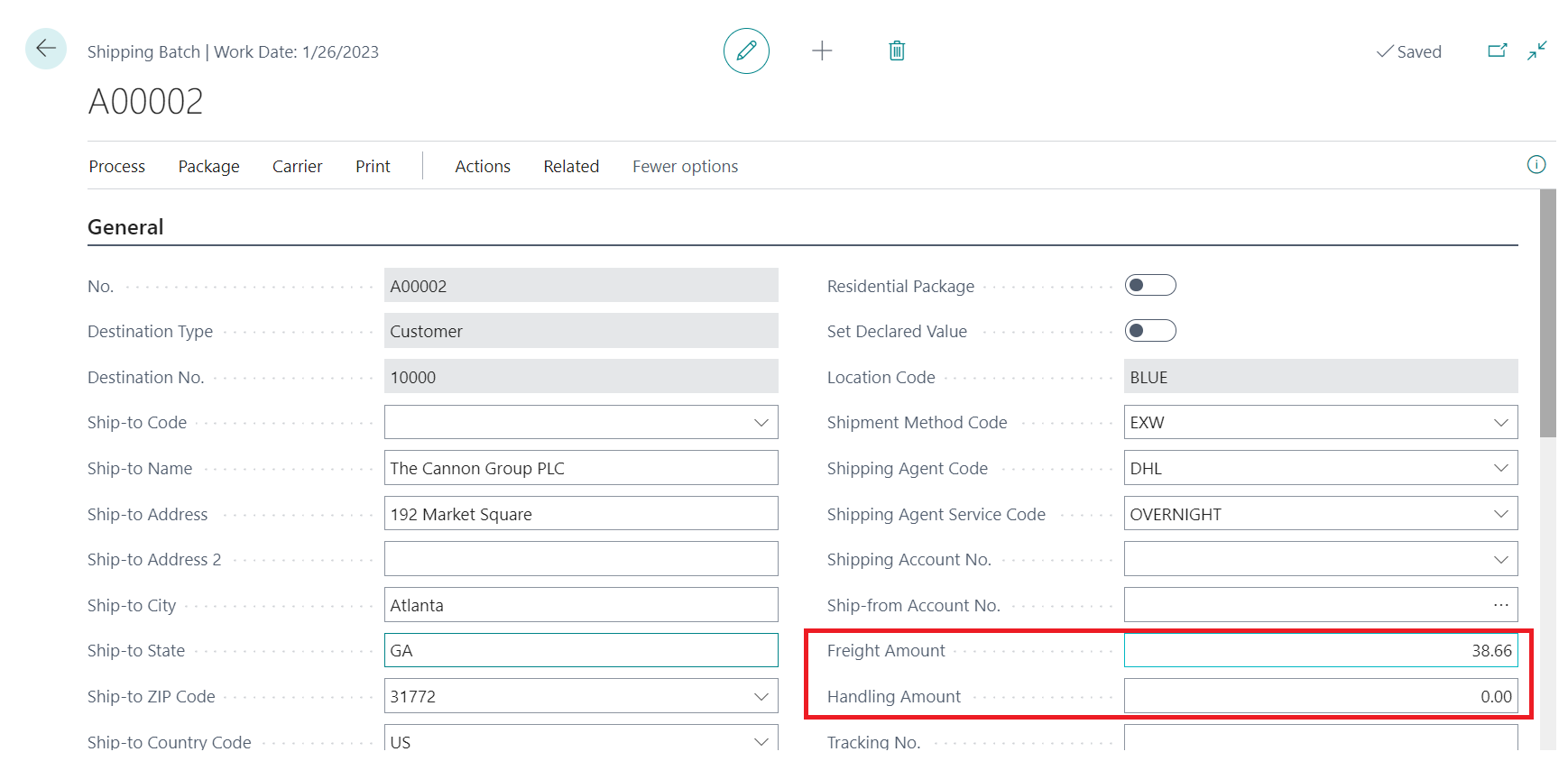
Task: Click the pencil edit icon
Action: click(746, 51)
